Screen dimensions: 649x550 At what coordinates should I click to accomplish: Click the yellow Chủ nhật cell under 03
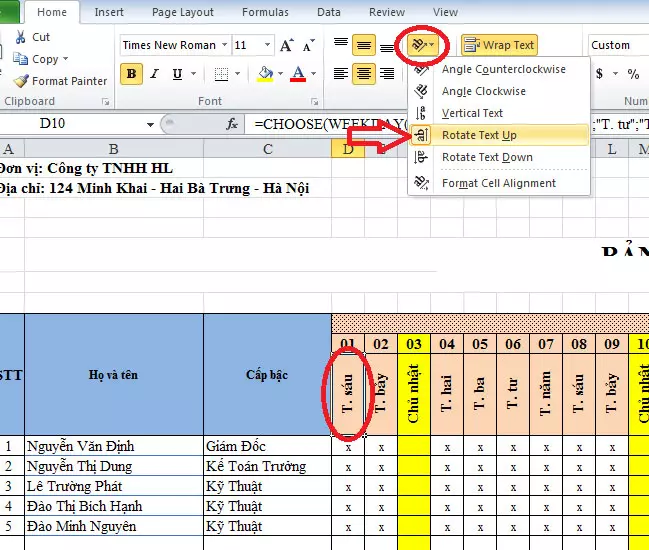click(414, 394)
